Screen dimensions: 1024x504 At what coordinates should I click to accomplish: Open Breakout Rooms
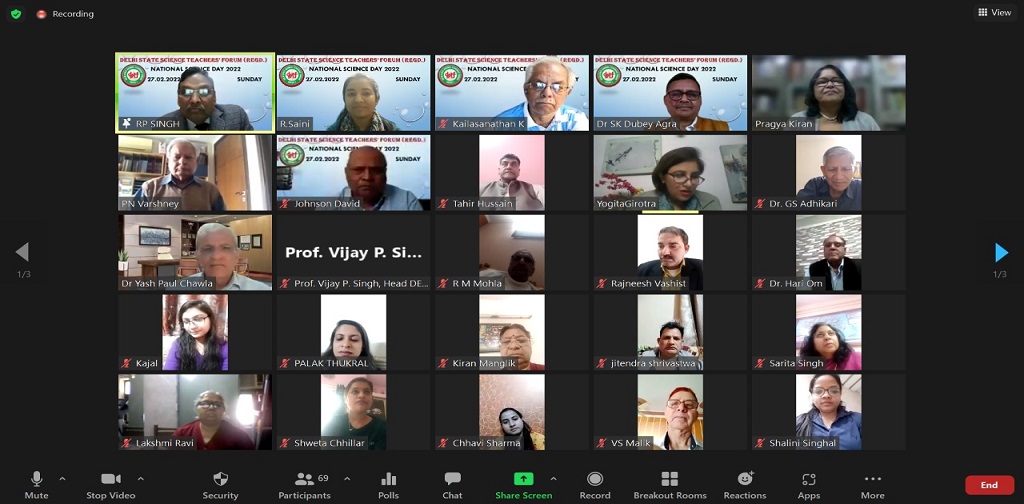tap(669, 486)
